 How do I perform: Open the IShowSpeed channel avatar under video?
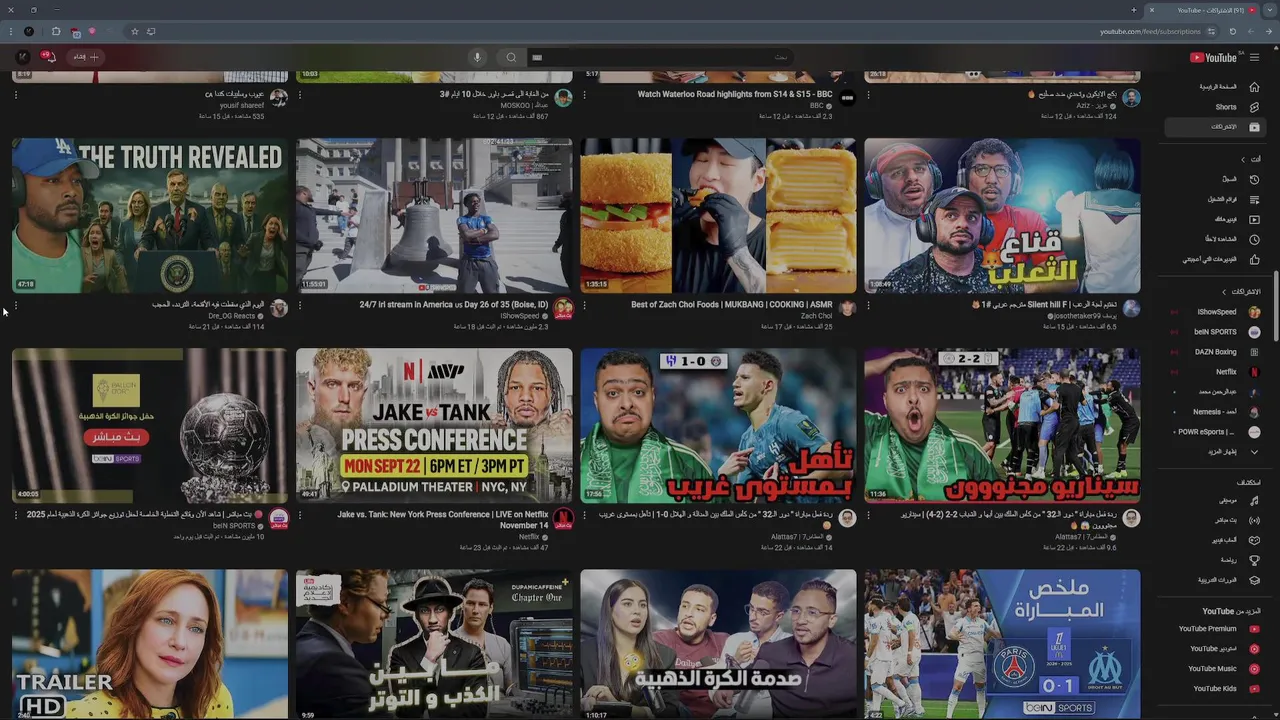(x=563, y=308)
